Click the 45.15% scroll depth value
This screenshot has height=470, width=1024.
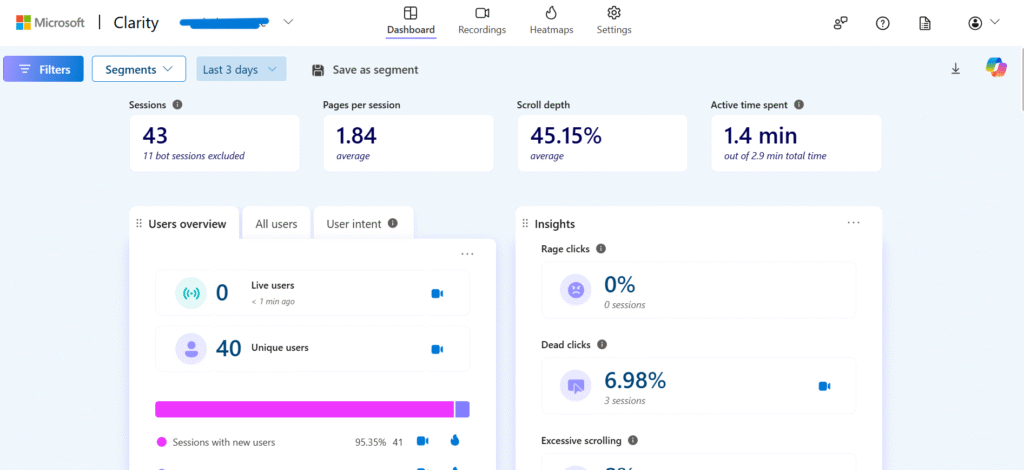(566, 135)
